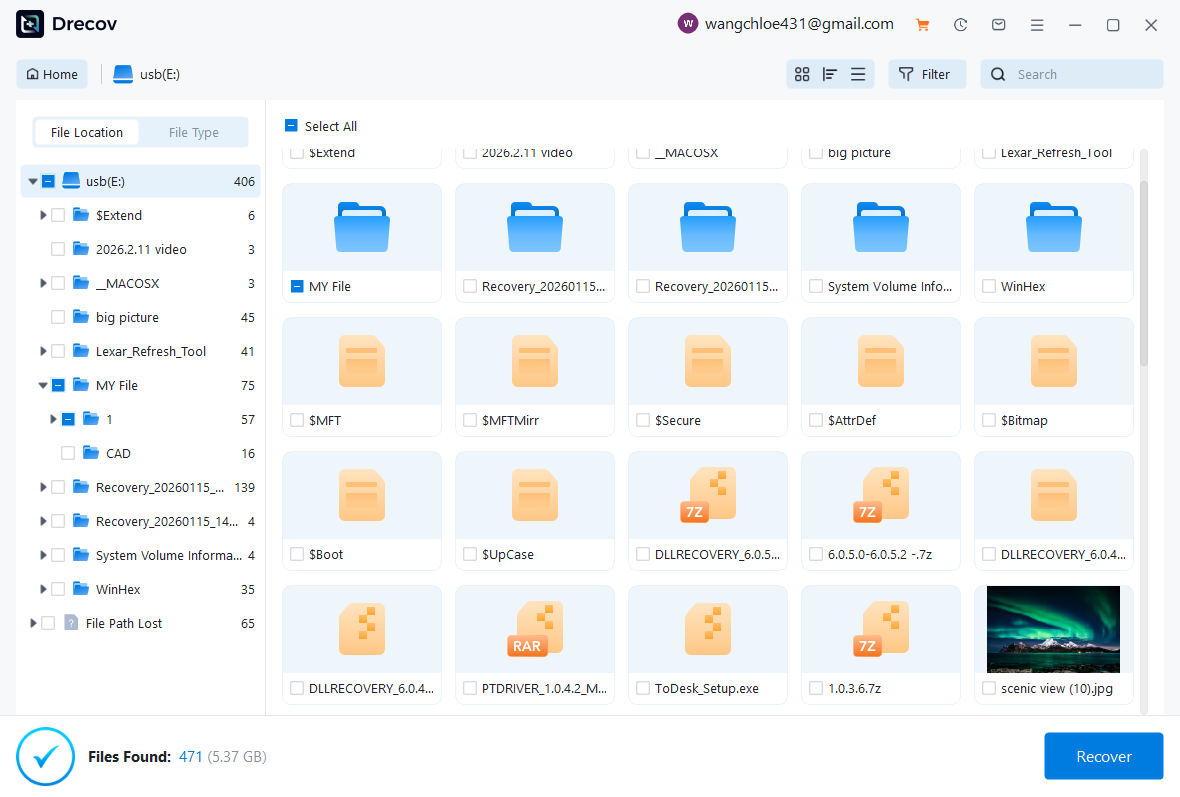Click the orange shopping cart icon
The height and width of the screenshot is (797, 1180).
point(922,25)
